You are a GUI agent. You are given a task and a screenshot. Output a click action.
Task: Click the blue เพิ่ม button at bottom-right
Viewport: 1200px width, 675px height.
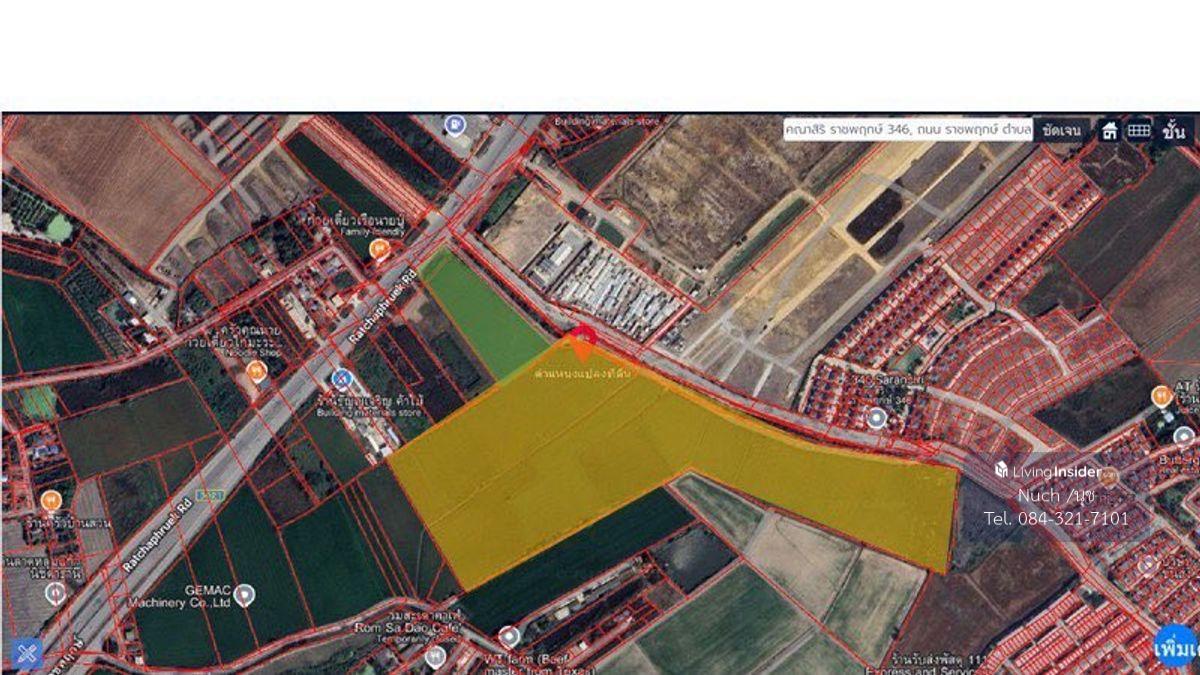1176,647
